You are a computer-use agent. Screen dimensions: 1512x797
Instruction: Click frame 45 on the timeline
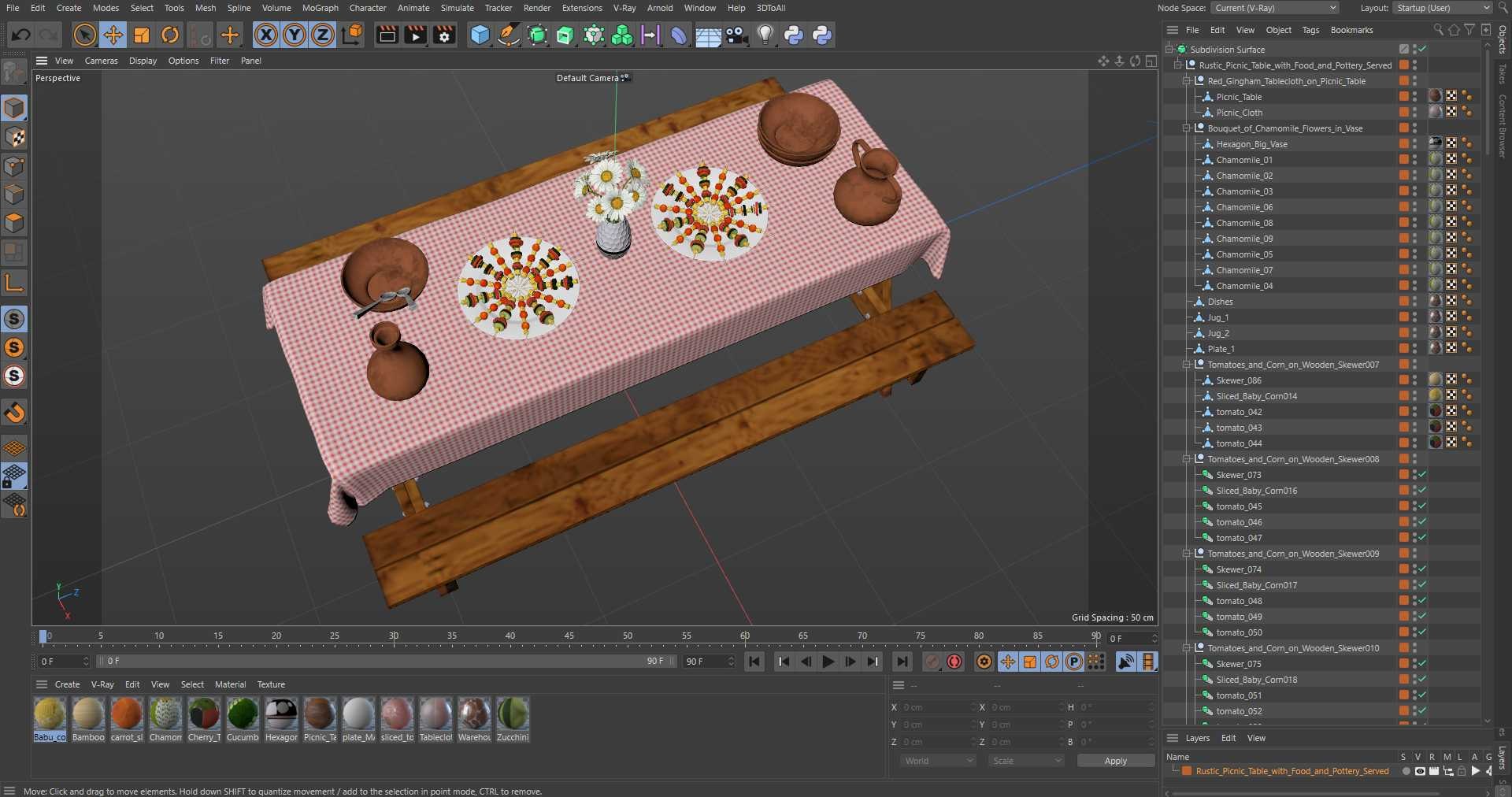tap(569, 636)
